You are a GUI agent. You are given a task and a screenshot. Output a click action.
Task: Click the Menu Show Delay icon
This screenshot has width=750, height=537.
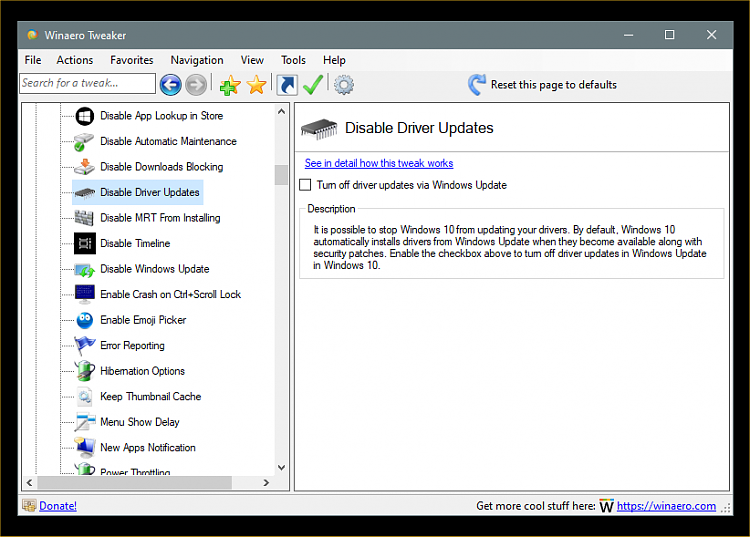click(85, 422)
